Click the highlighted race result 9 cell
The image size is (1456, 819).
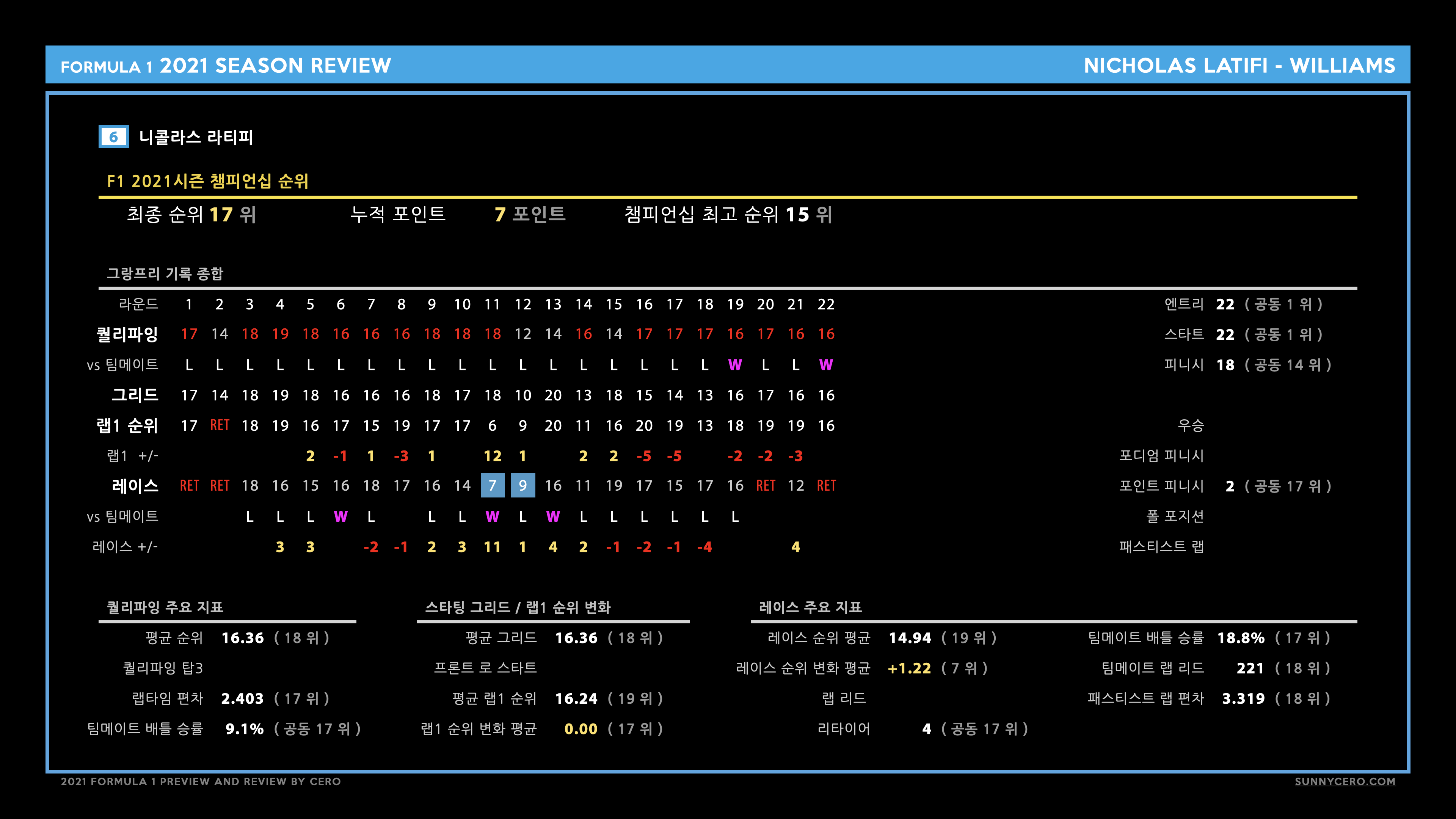(523, 485)
